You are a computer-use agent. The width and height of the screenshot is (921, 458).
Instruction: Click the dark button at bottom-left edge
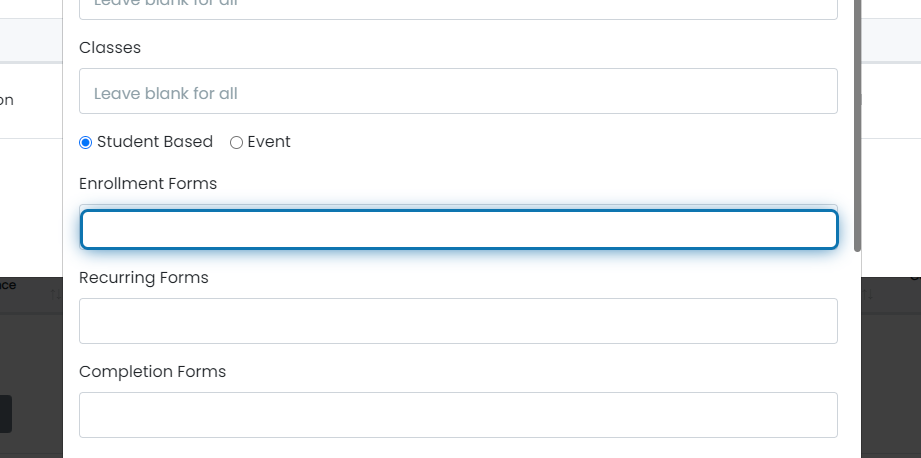click(6, 414)
